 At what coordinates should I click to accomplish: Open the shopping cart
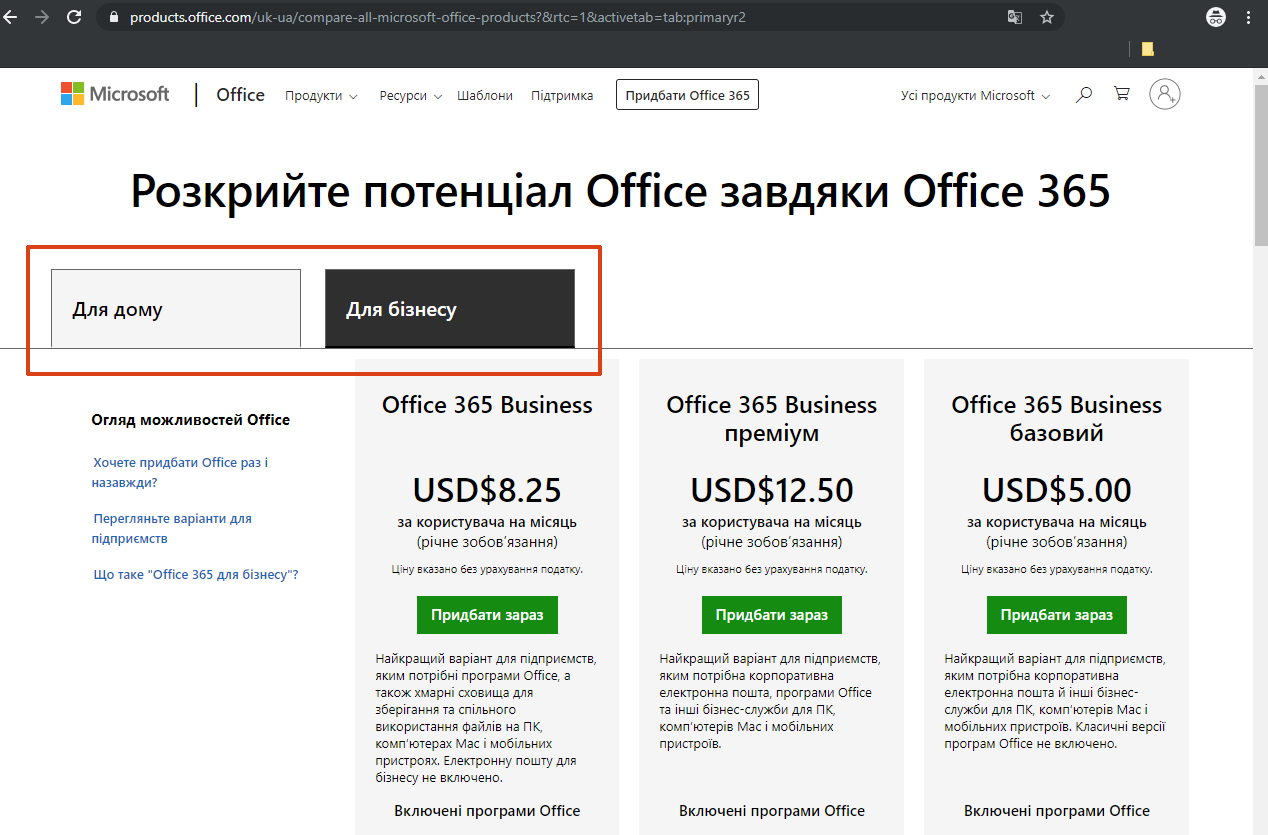(1122, 94)
